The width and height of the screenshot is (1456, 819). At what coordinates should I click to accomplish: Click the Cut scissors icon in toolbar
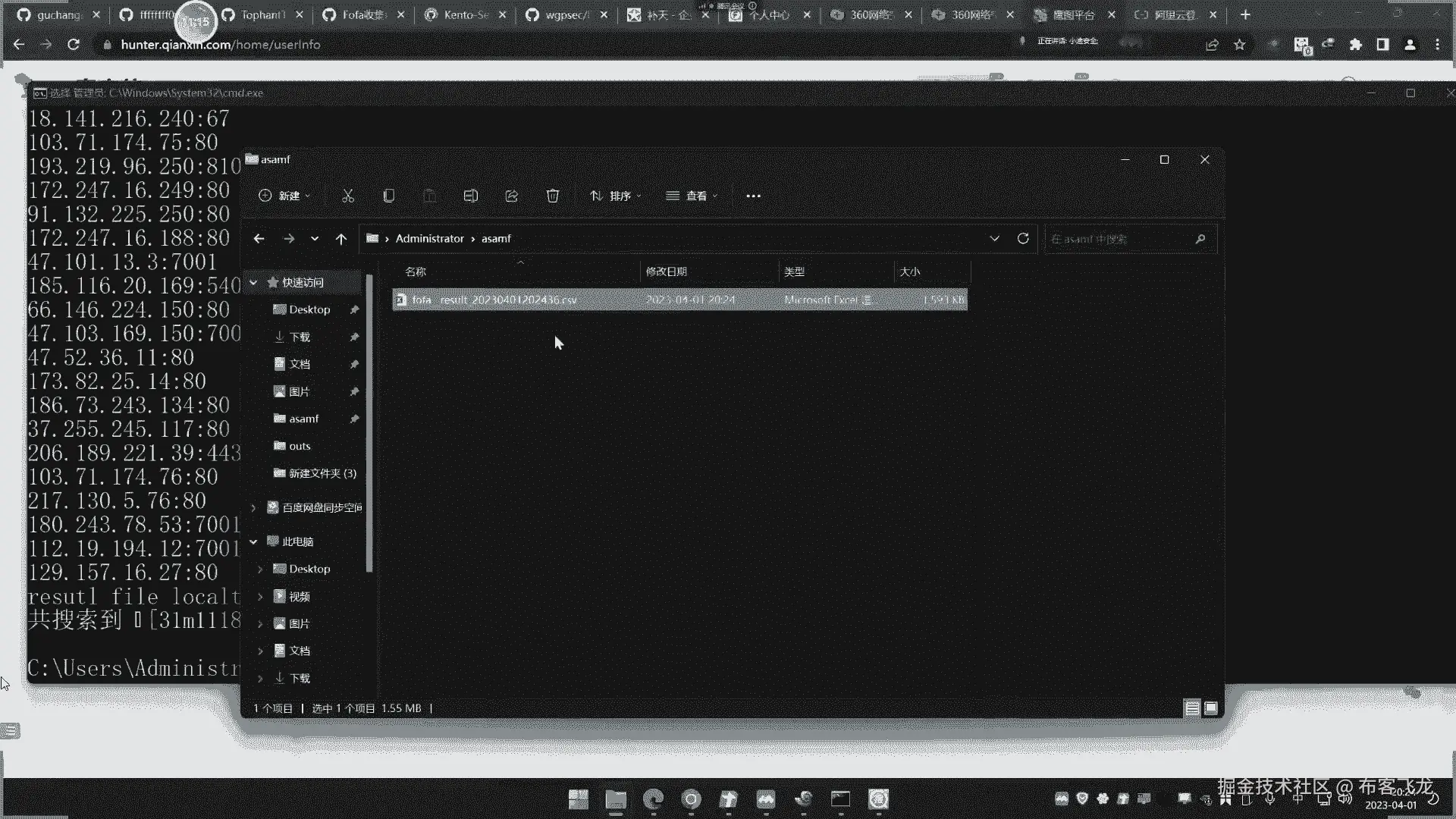(348, 196)
